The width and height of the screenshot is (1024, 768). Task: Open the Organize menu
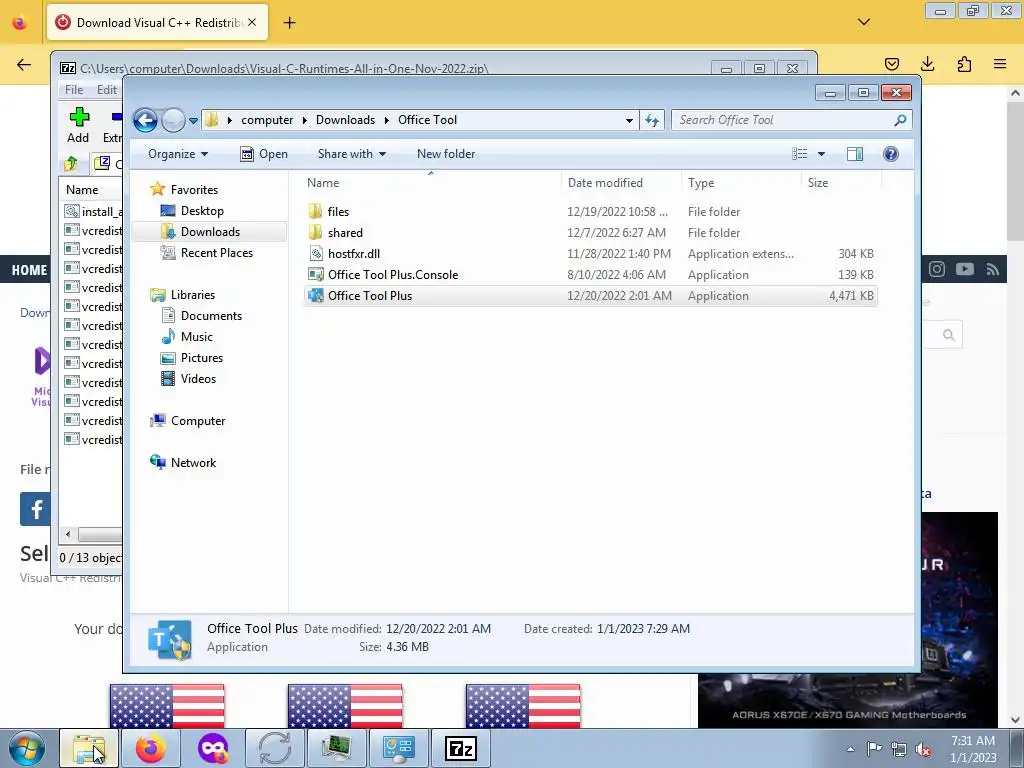coord(178,154)
